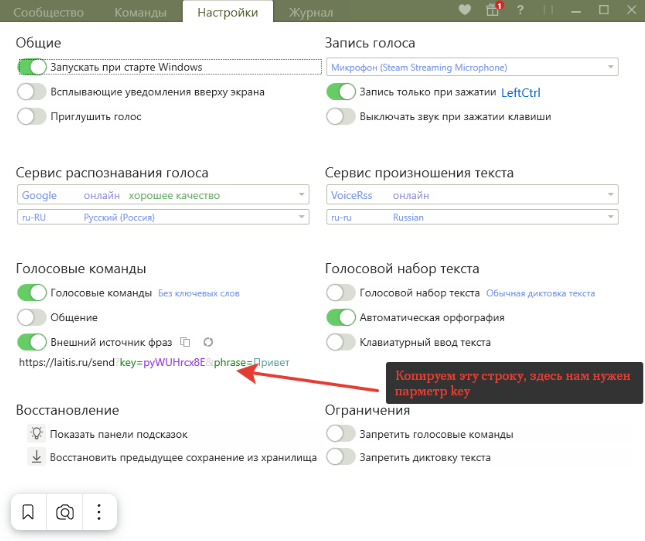Screen dimensions: 645x541
Task: Click the Общие section heading
Action: [x=38, y=43]
